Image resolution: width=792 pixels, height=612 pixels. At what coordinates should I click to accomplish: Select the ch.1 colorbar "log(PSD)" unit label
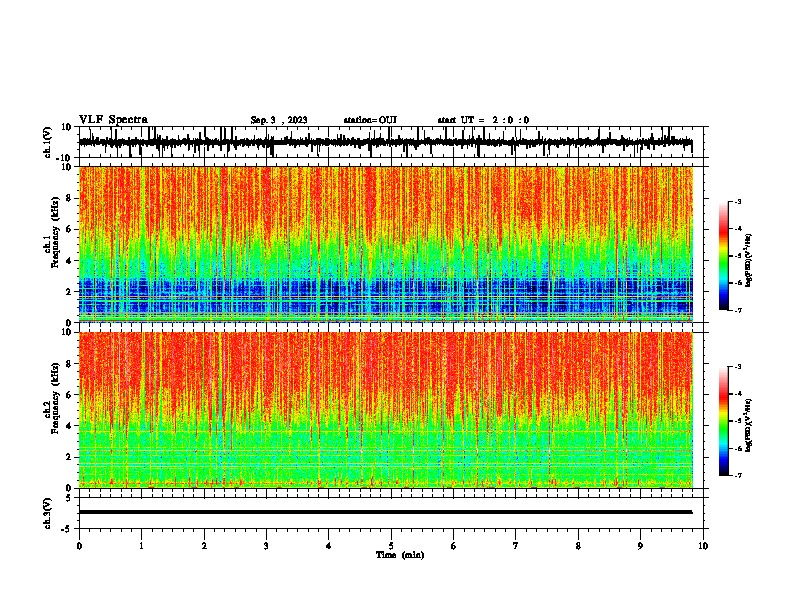coord(748,260)
